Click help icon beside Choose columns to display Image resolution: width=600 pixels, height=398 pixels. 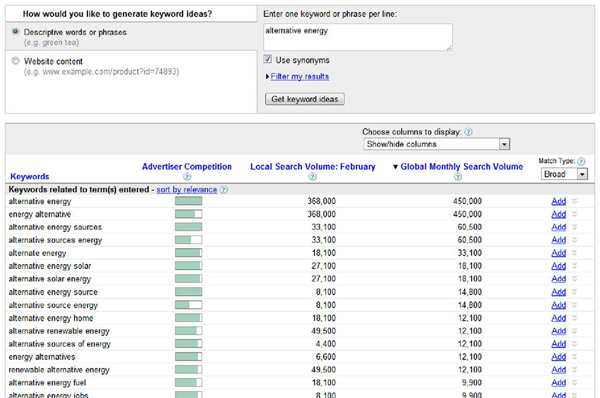(468, 132)
